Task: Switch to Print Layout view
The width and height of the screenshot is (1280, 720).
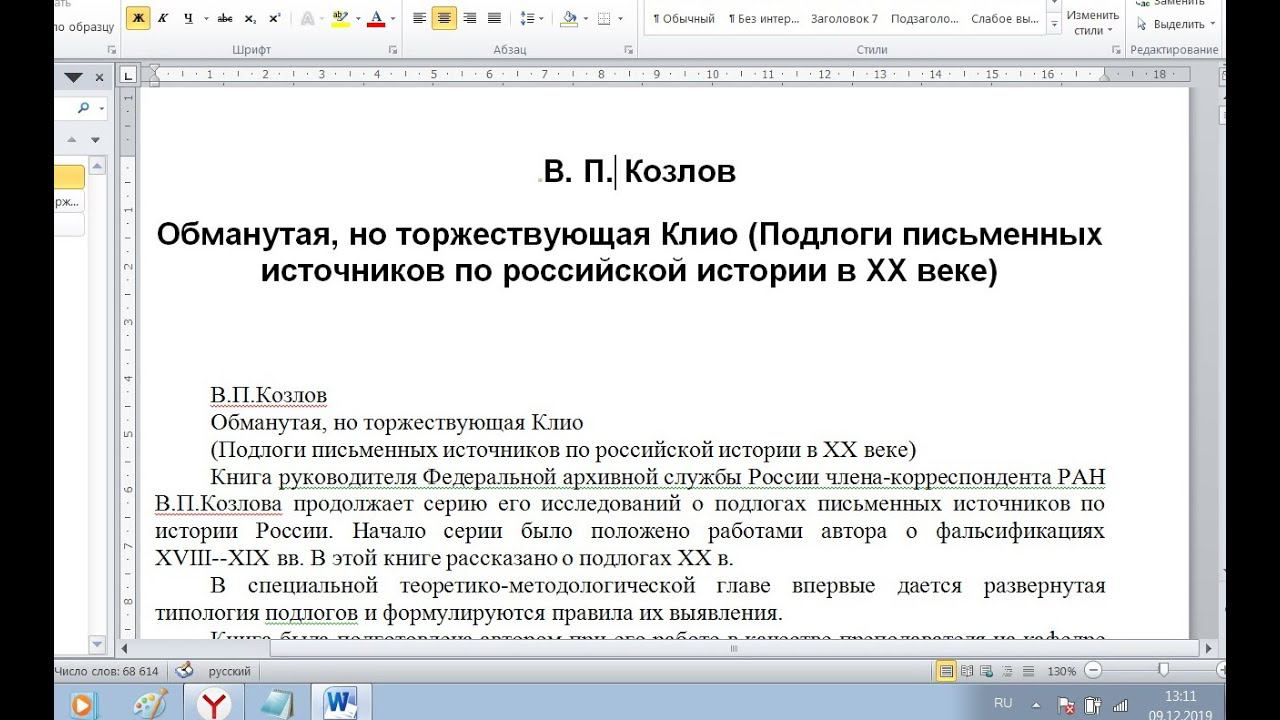Action: click(x=945, y=671)
